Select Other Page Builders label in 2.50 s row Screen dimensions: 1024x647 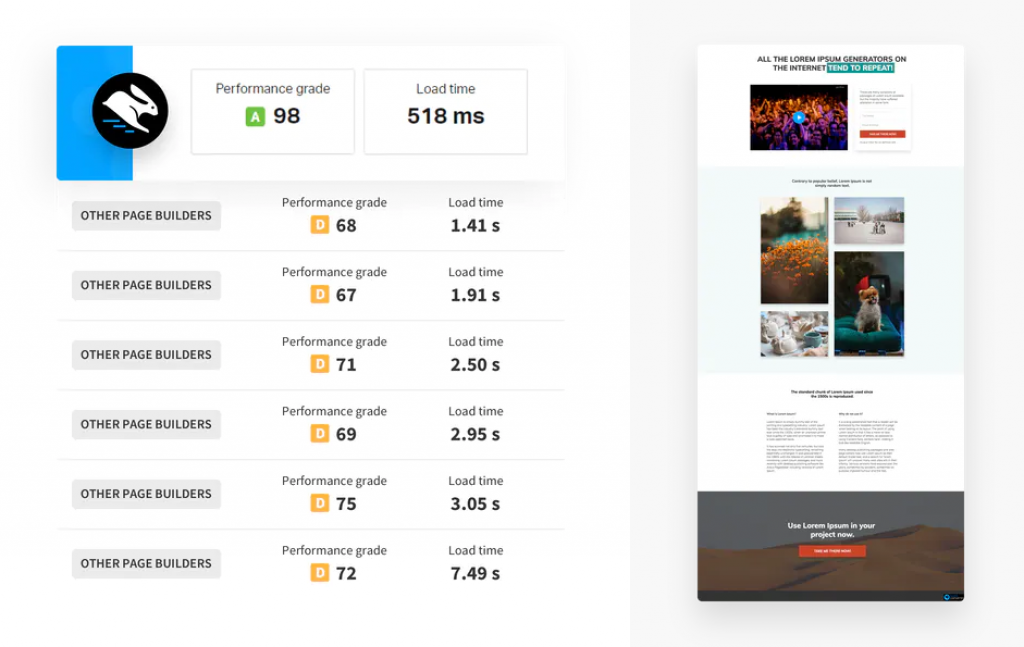coord(146,355)
